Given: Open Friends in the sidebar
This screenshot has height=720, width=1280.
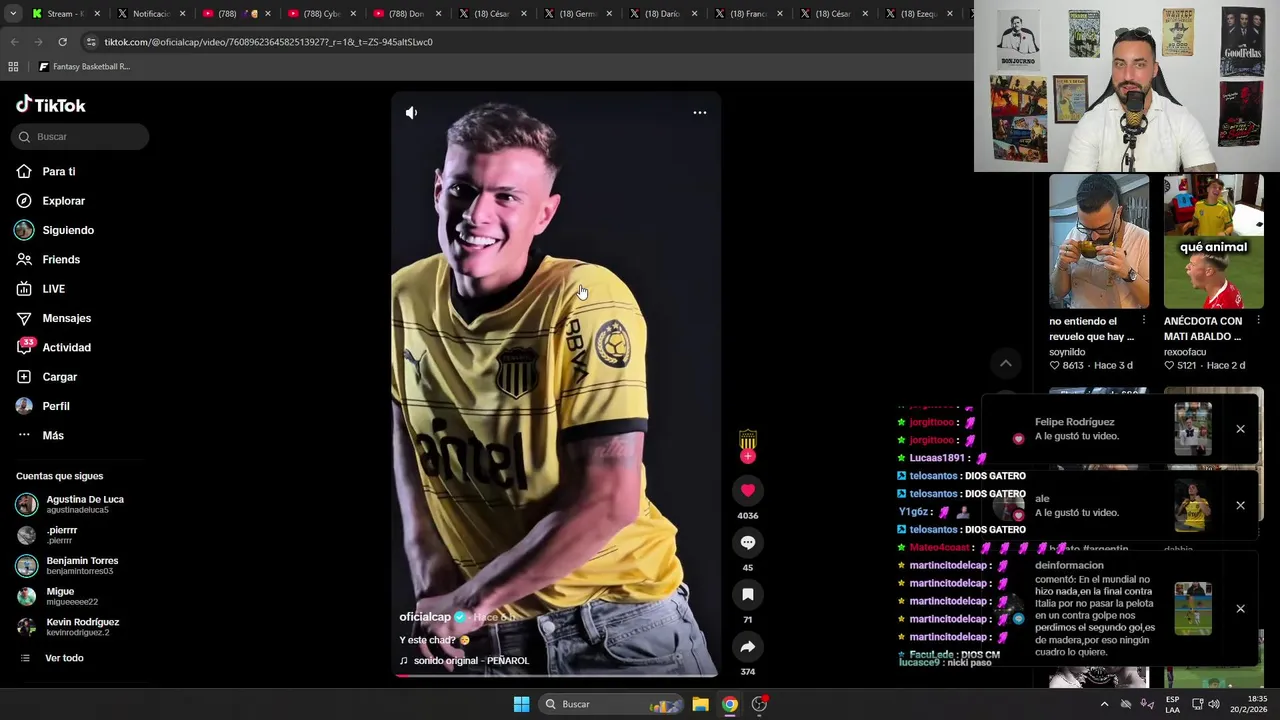Looking at the screenshot, I should pos(48,260).
